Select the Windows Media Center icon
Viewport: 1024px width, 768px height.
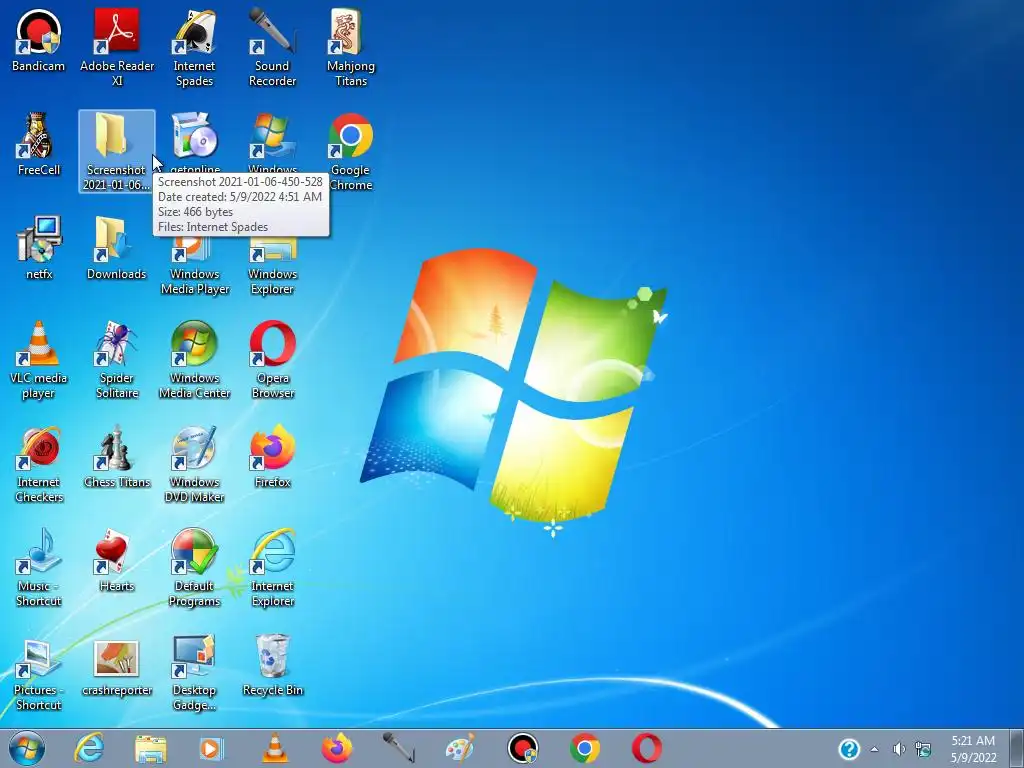point(195,359)
